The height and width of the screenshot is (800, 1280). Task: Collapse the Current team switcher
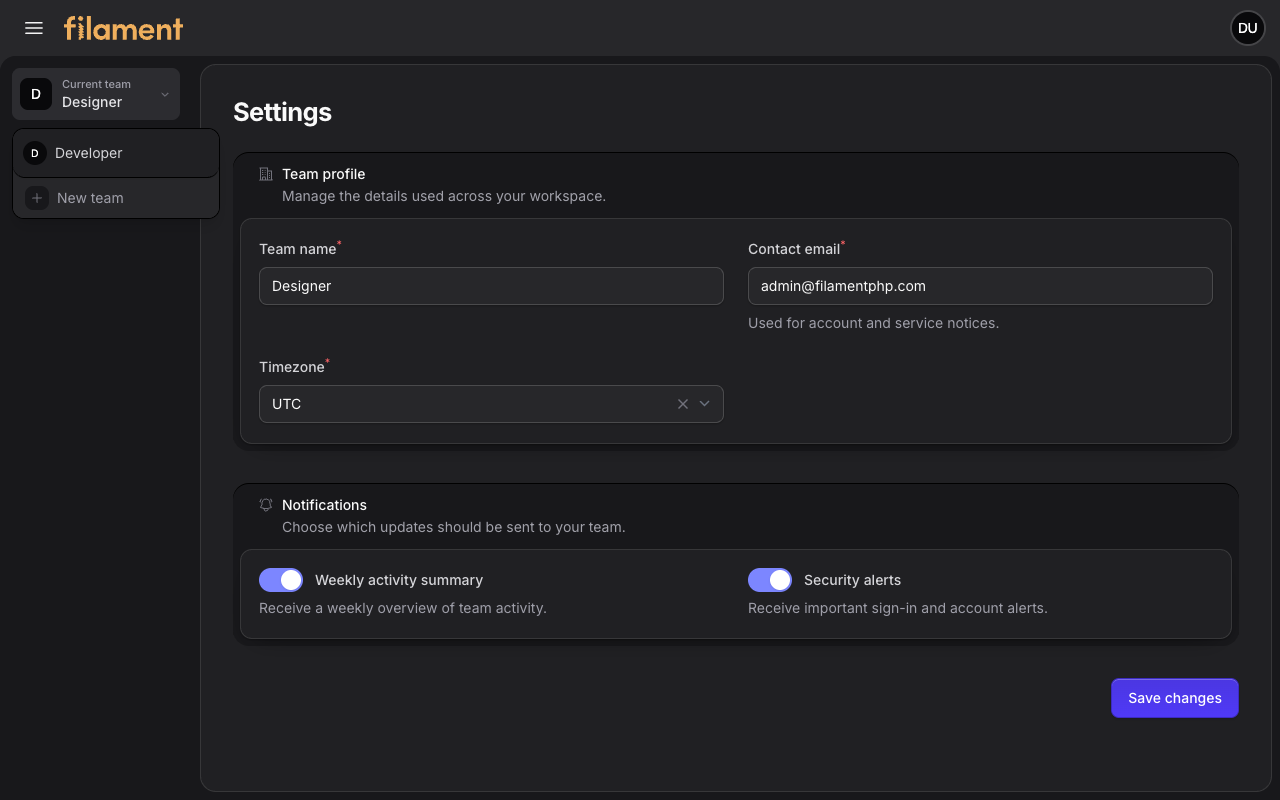coord(96,94)
